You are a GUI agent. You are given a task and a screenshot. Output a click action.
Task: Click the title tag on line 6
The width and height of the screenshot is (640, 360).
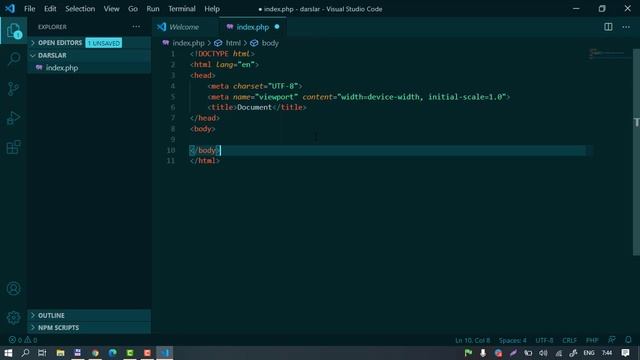(x=257, y=107)
